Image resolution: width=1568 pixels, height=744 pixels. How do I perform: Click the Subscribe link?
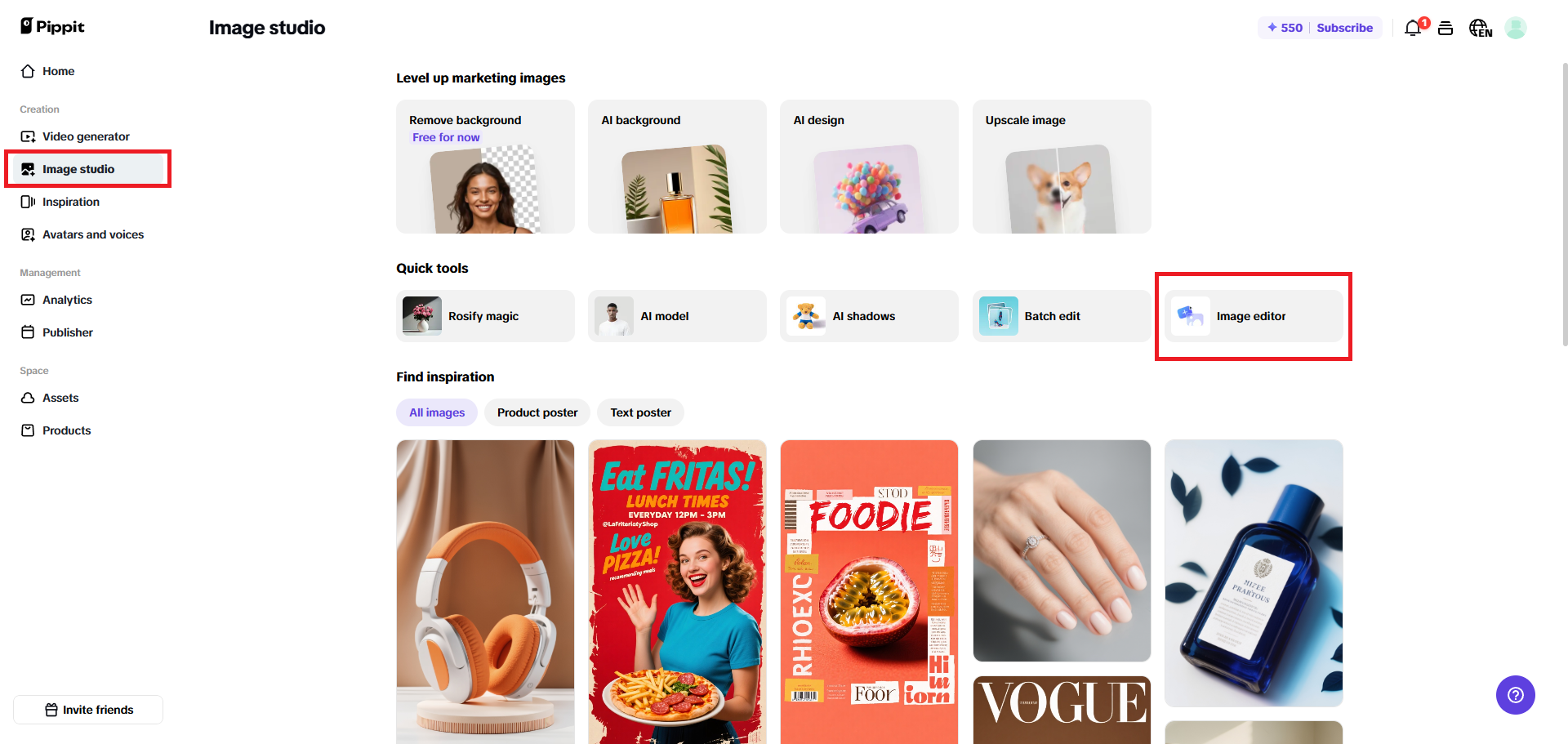tap(1344, 28)
